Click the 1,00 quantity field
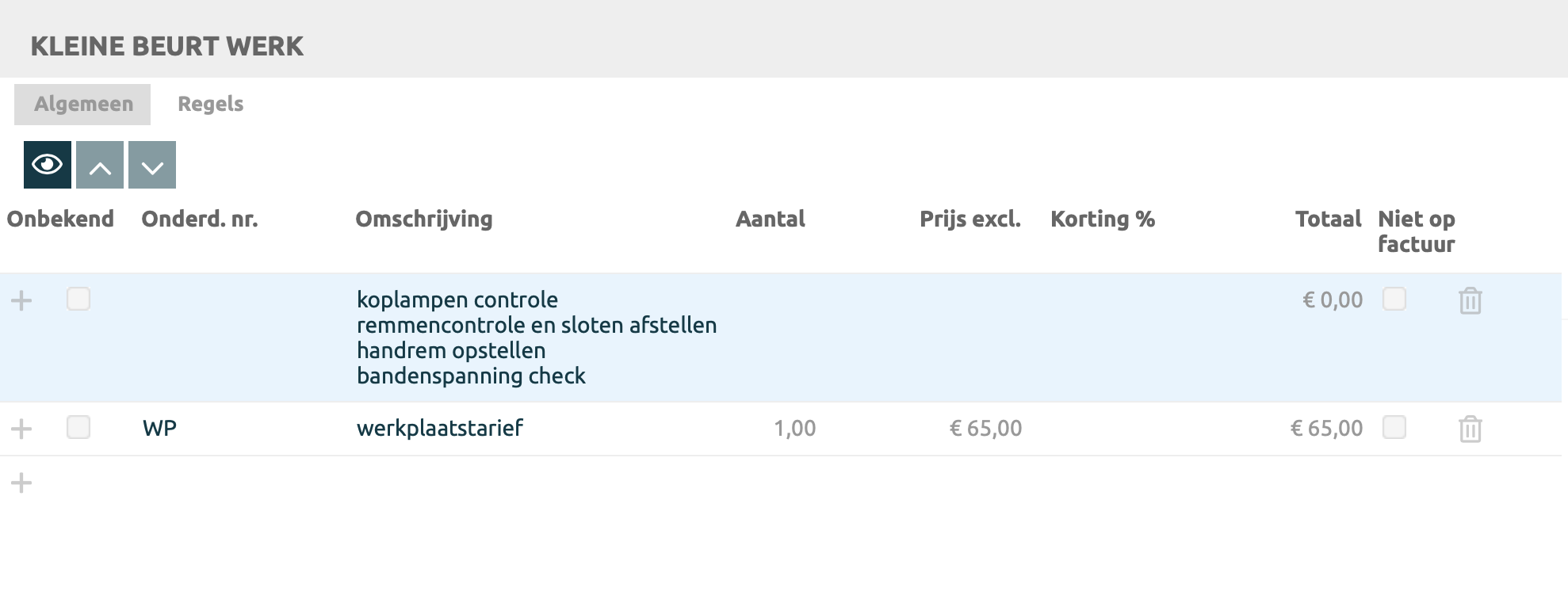Image resolution: width=1568 pixels, height=599 pixels. pos(794,429)
